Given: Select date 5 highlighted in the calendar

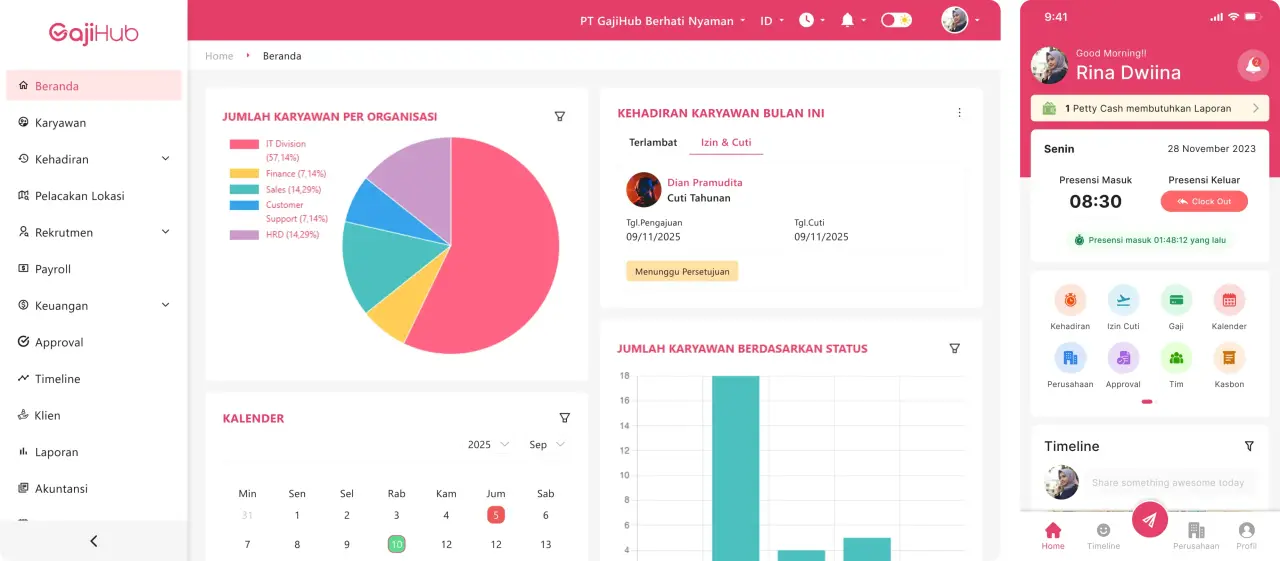Looking at the screenshot, I should [x=496, y=515].
